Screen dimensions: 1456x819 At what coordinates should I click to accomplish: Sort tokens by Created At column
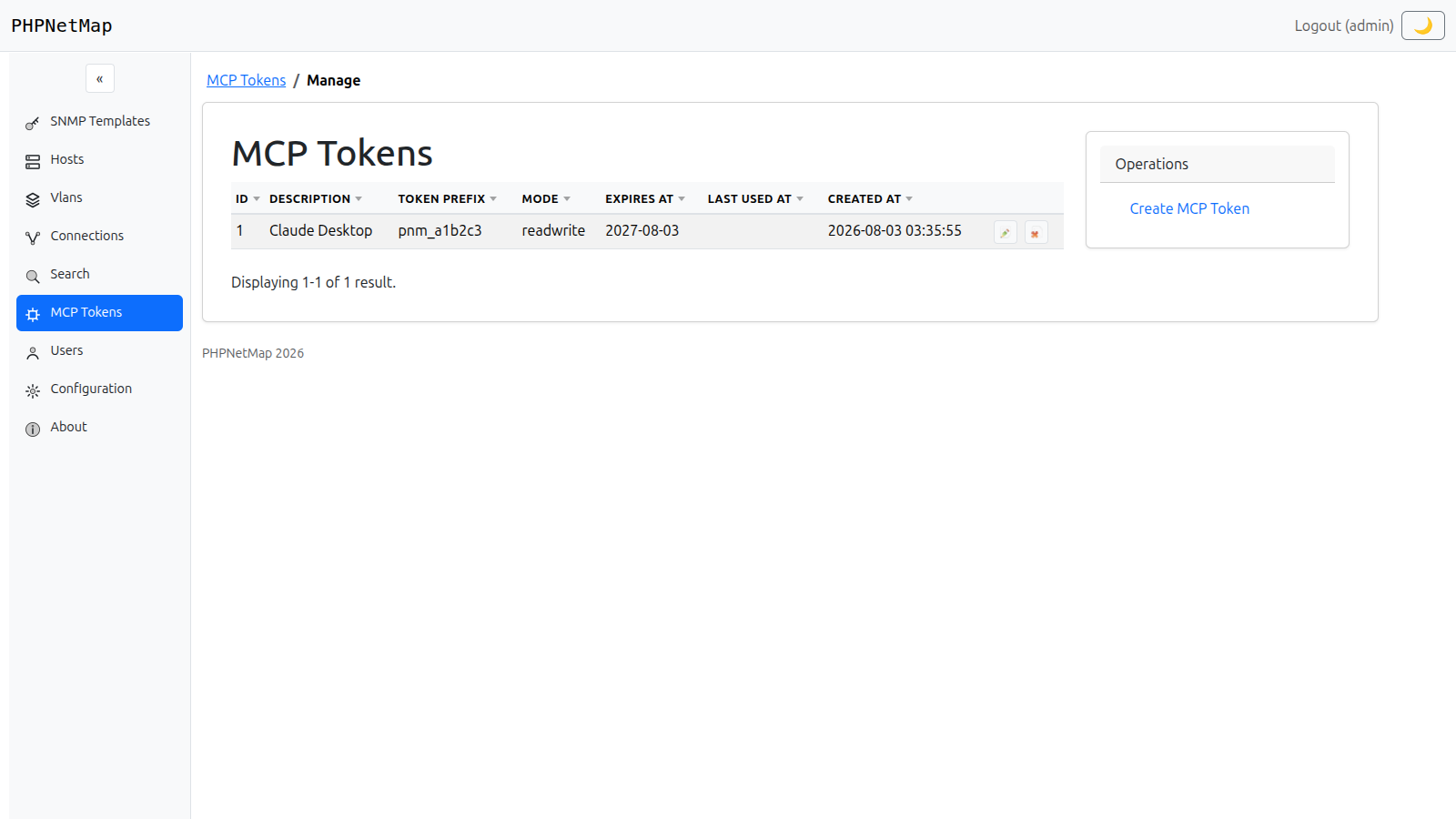click(870, 198)
